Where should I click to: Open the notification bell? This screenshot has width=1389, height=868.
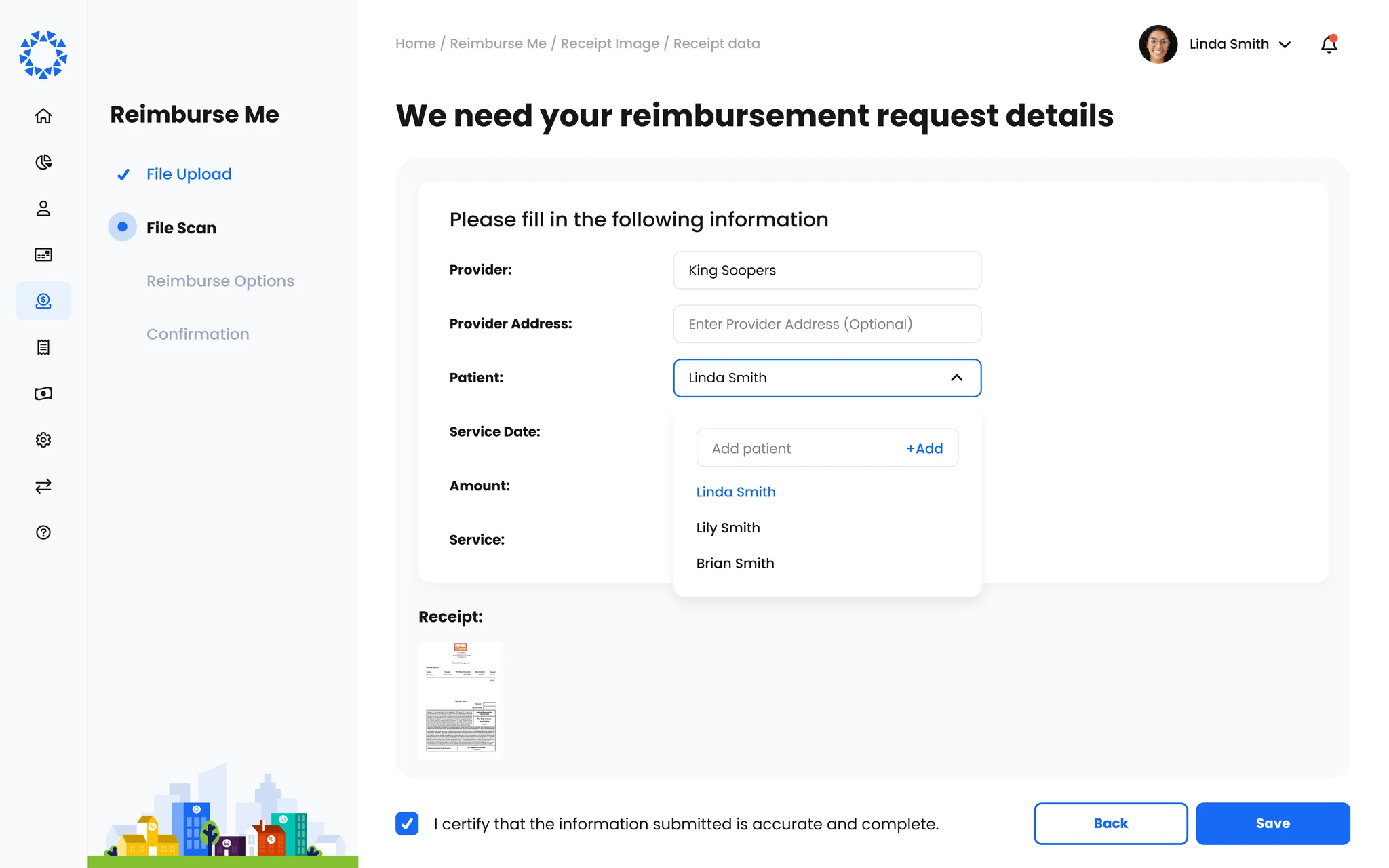click(x=1329, y=44)
